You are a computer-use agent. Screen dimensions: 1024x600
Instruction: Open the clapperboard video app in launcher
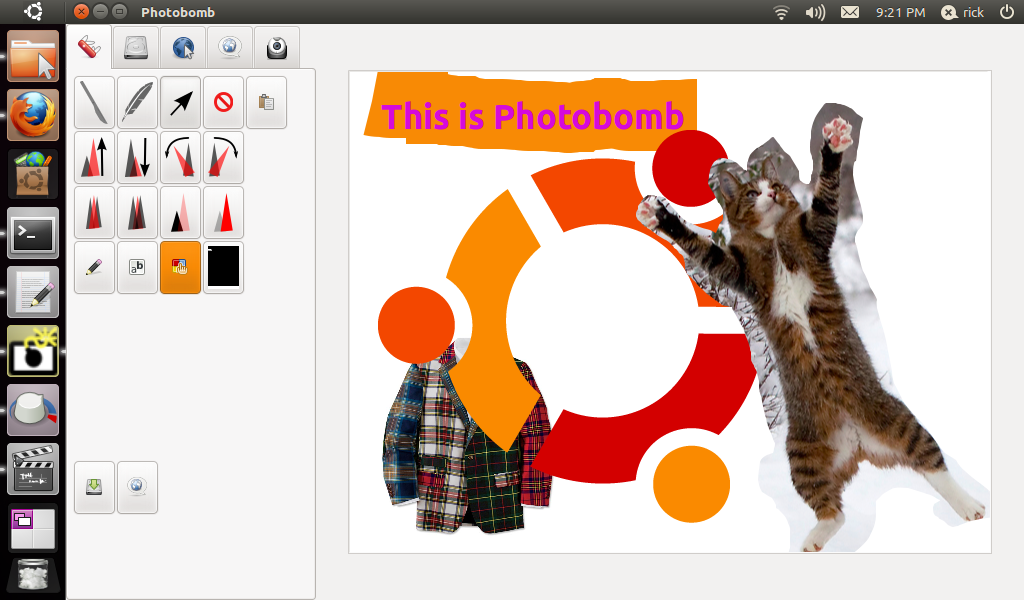click(x=33, y=469)
